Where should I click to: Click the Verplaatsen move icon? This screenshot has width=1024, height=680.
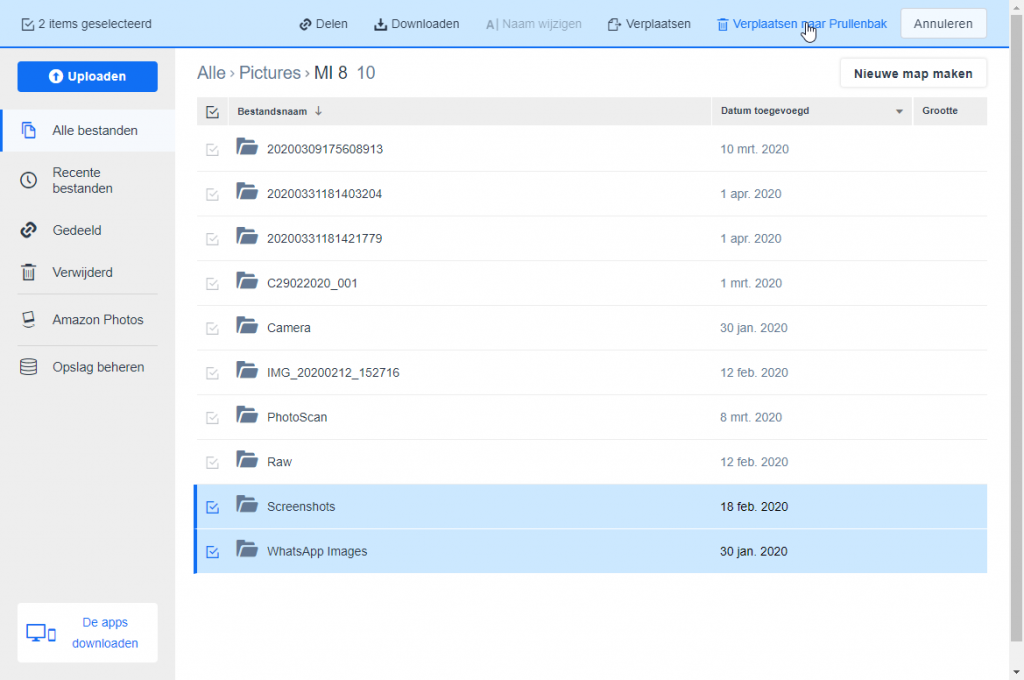click(614, 24)
